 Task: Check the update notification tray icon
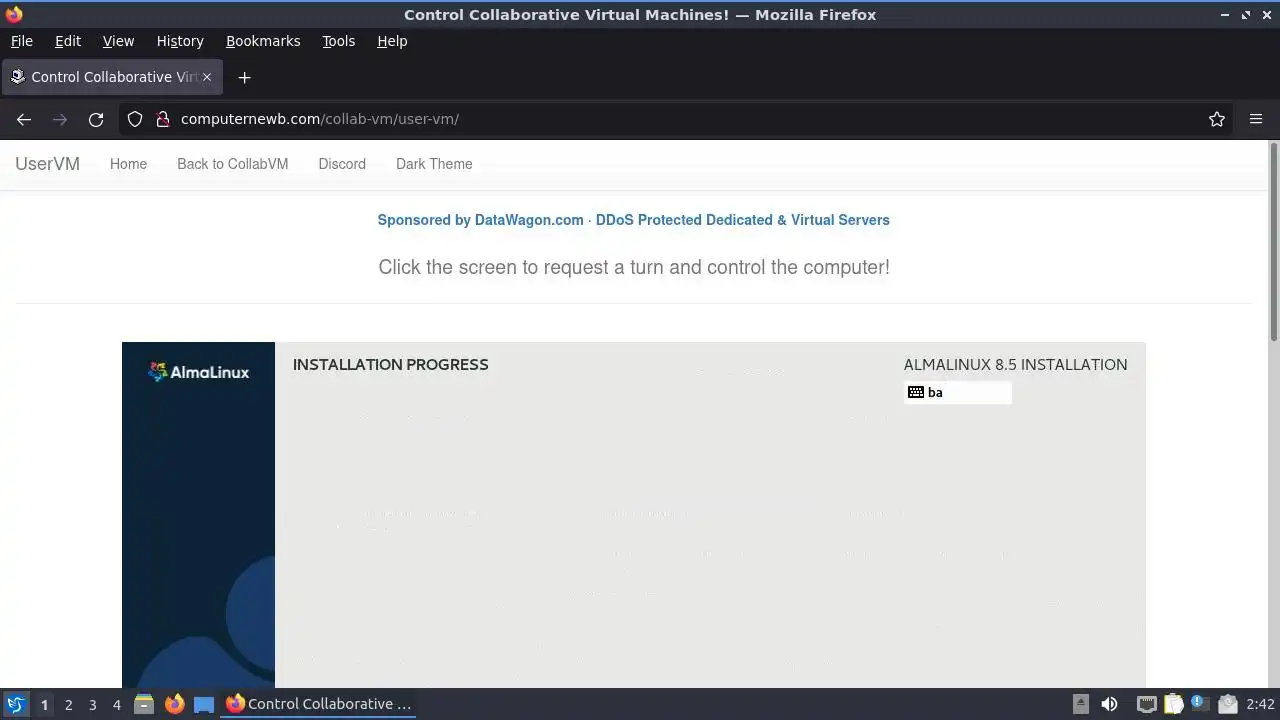[x=1200, y=704]
